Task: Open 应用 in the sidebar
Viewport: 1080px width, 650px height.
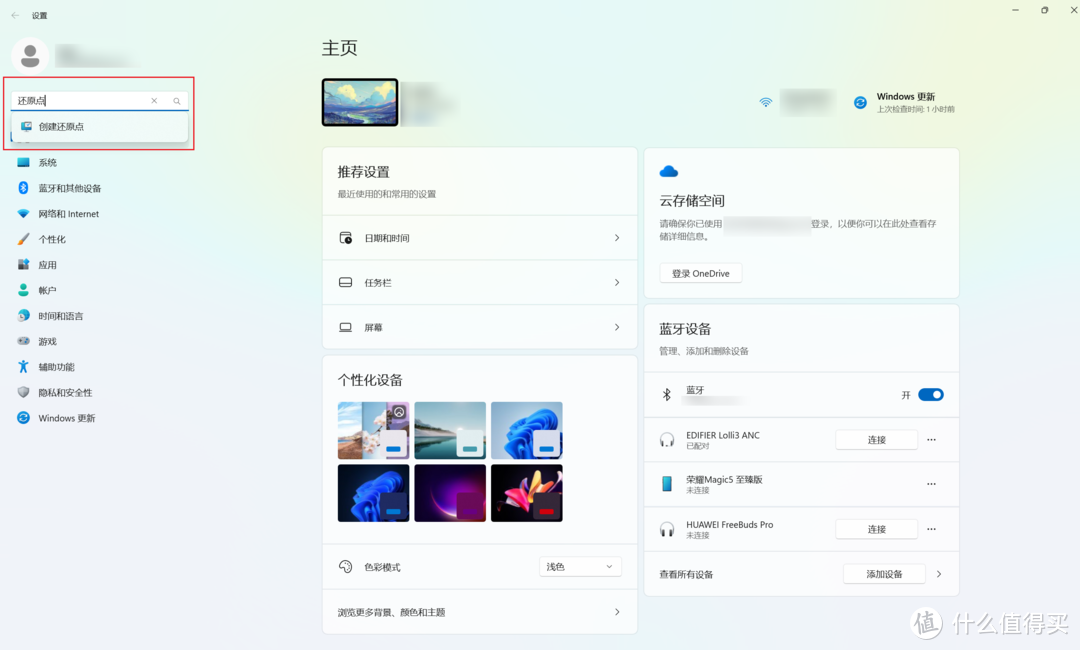Action: pyautogui.click(x=48, y=264)
